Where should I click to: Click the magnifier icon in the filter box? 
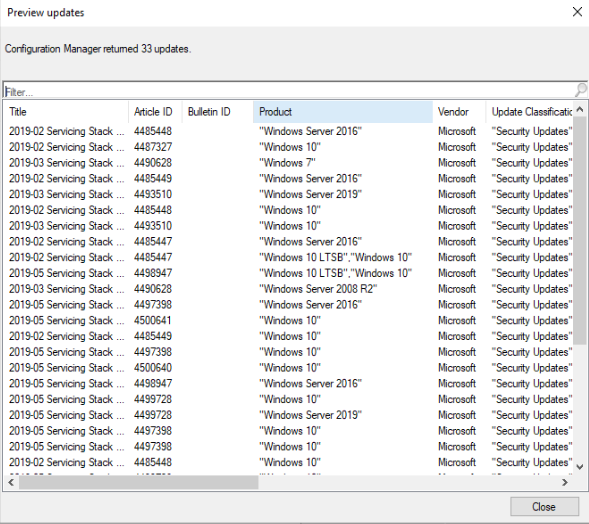[581, 91]
